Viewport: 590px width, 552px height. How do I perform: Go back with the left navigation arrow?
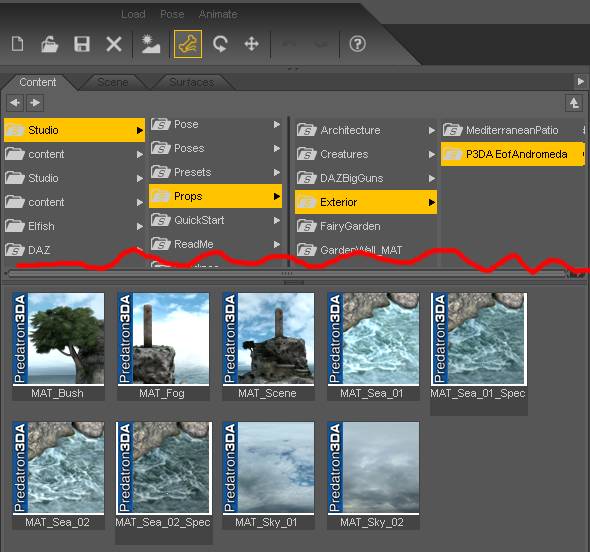pos(15,103)
